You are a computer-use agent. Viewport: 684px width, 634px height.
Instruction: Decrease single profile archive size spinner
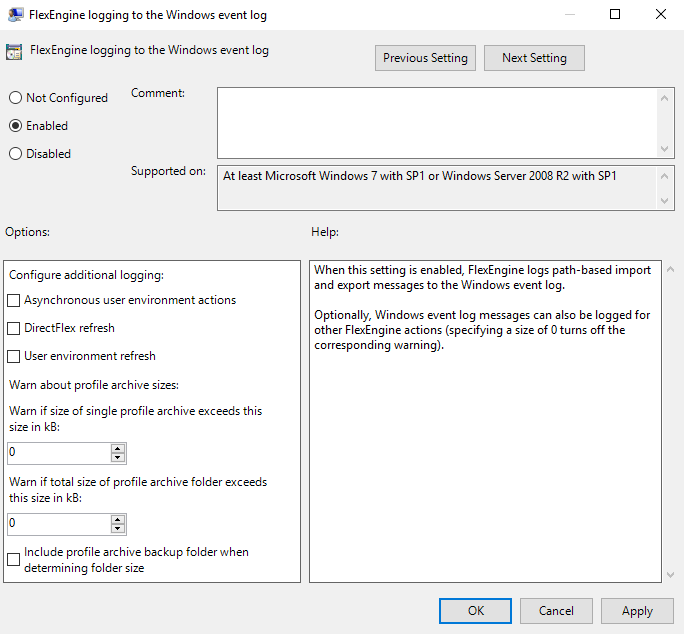coord(118,458)
